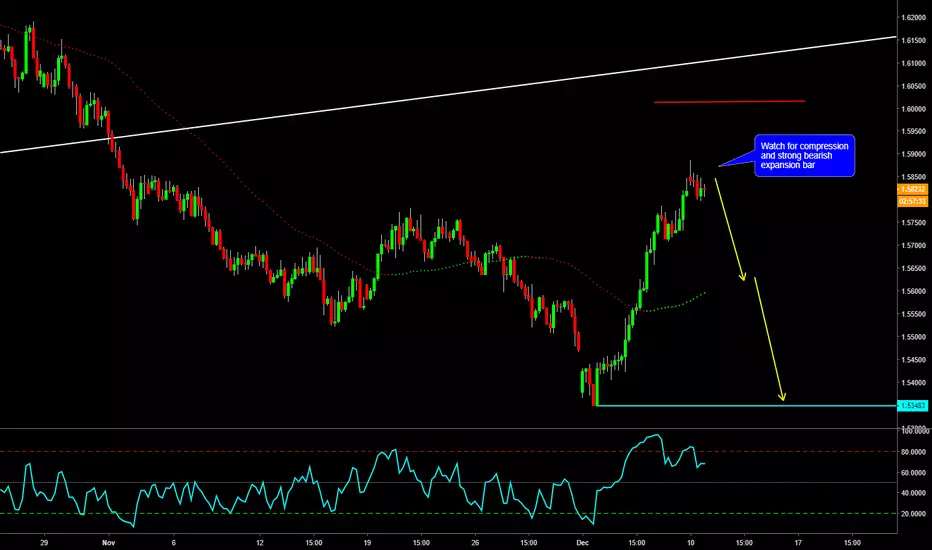Click the 12 date label on the time axis
This screenshot has width=932, height=550.
click(x=260, y=542)
